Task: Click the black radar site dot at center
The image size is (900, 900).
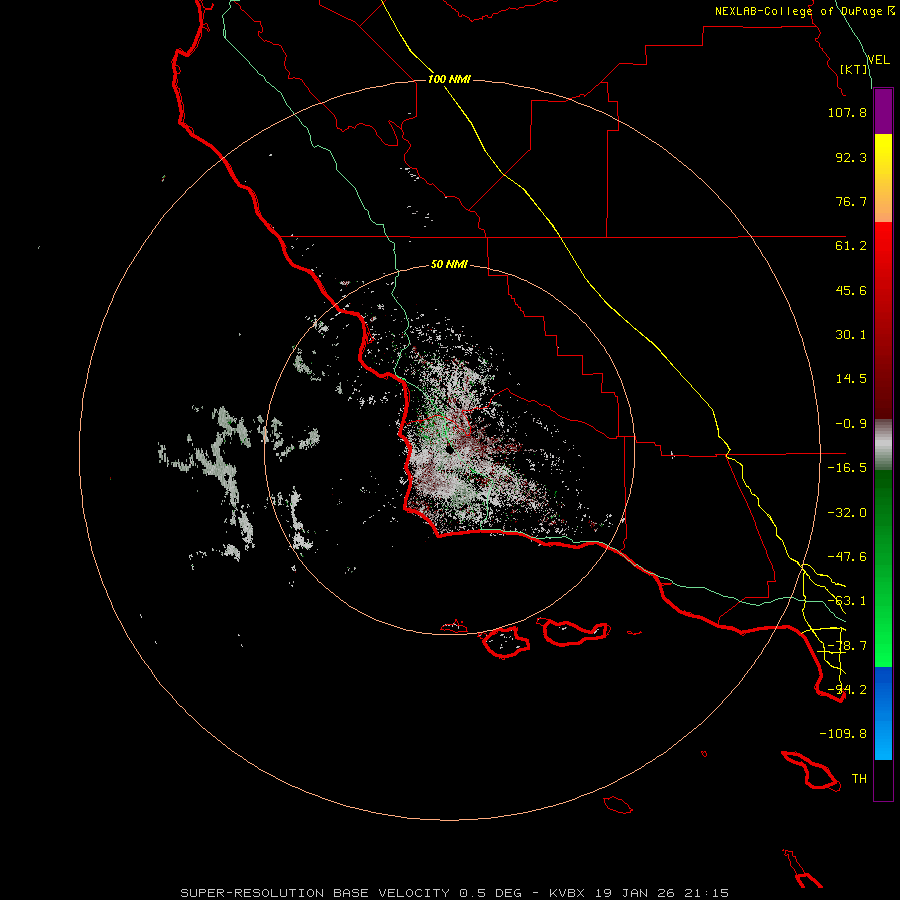Action: coord(449,449)
